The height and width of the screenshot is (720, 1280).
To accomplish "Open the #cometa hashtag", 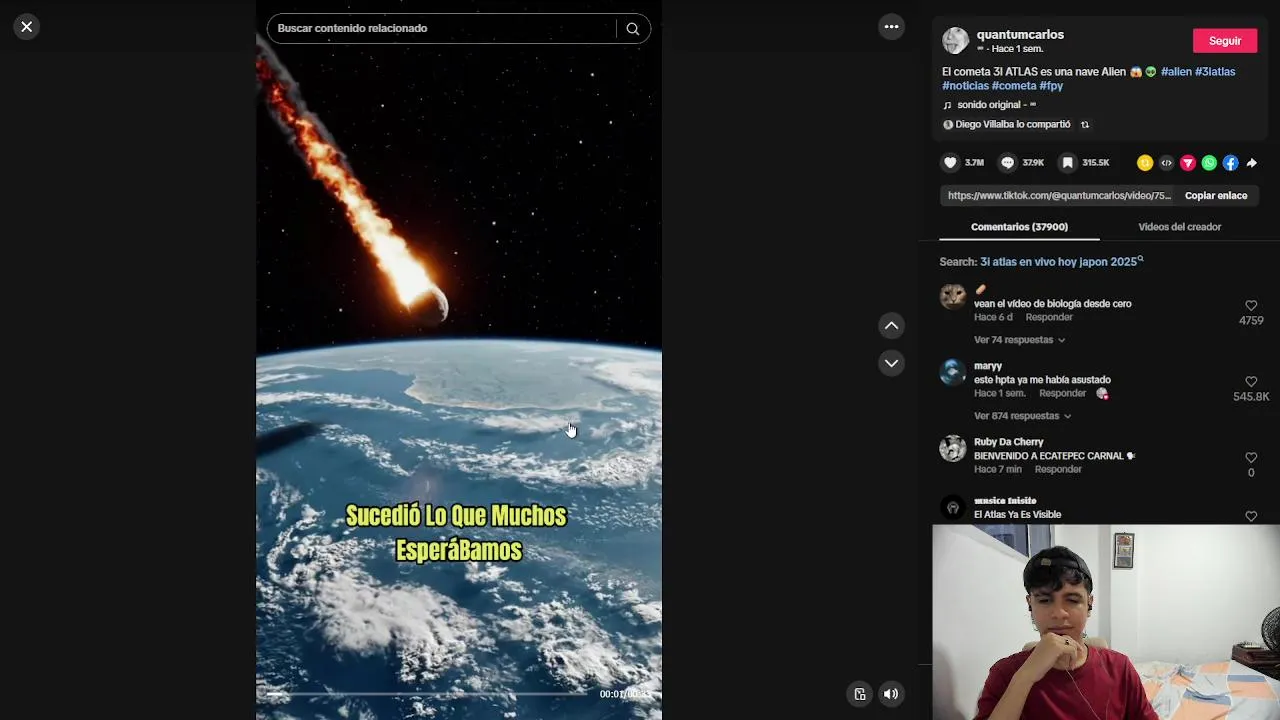I will point(1014,86).
